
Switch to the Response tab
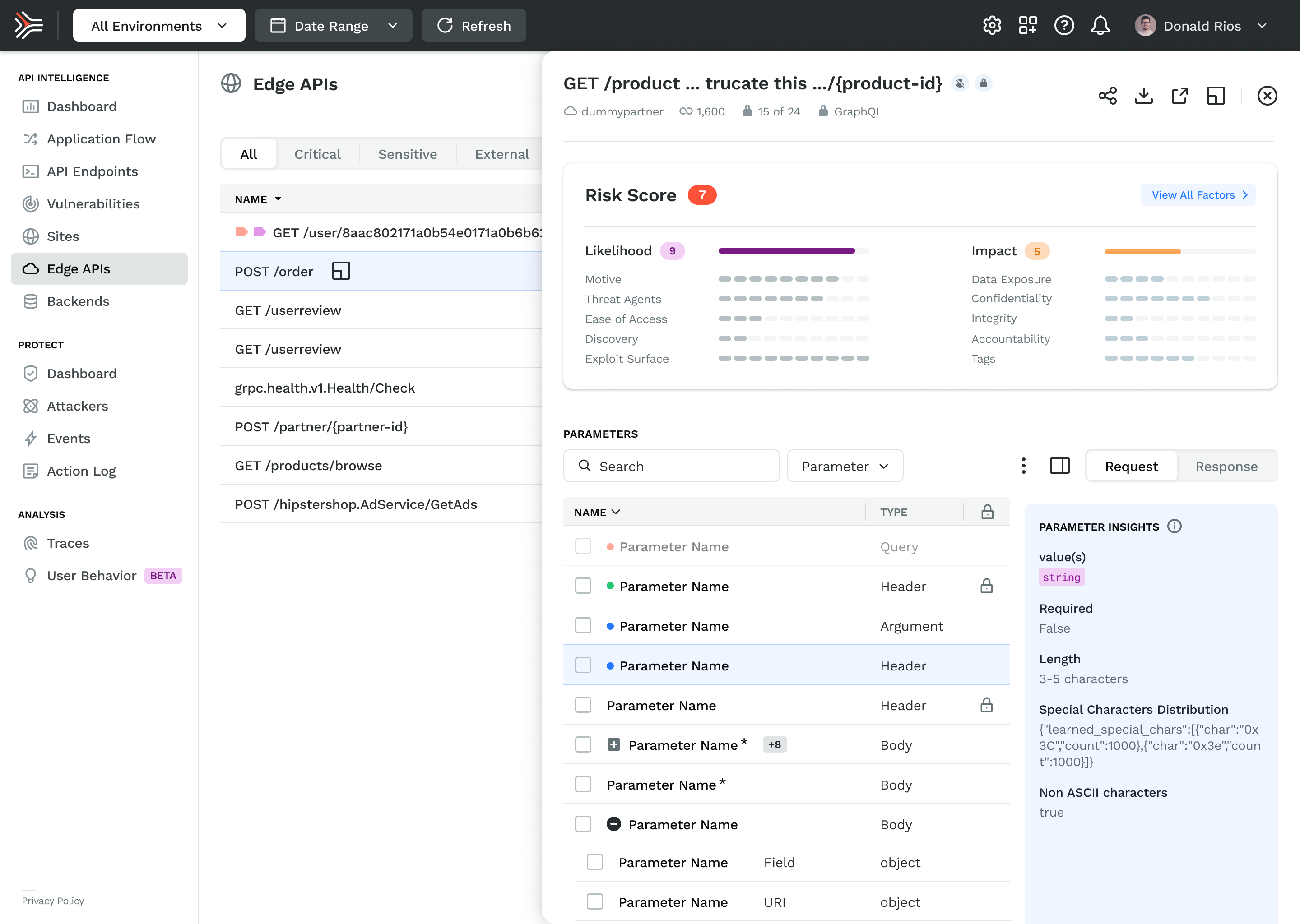(x=1226, y=466)
